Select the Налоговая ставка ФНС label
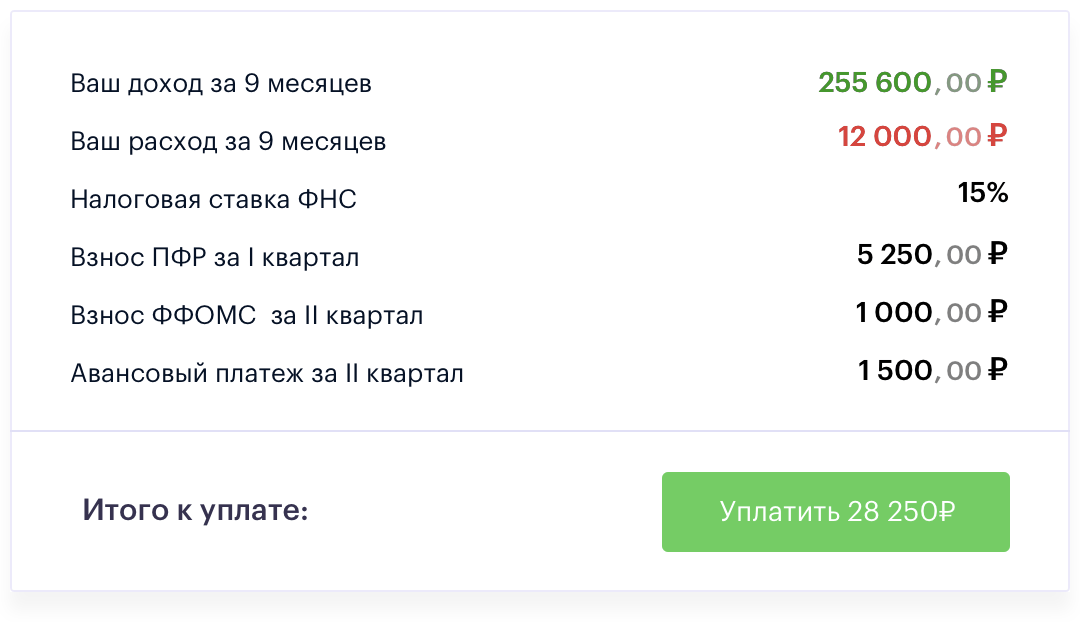Image resolution: width=1080 pixels, height=622 pixels. coord(213,199)
